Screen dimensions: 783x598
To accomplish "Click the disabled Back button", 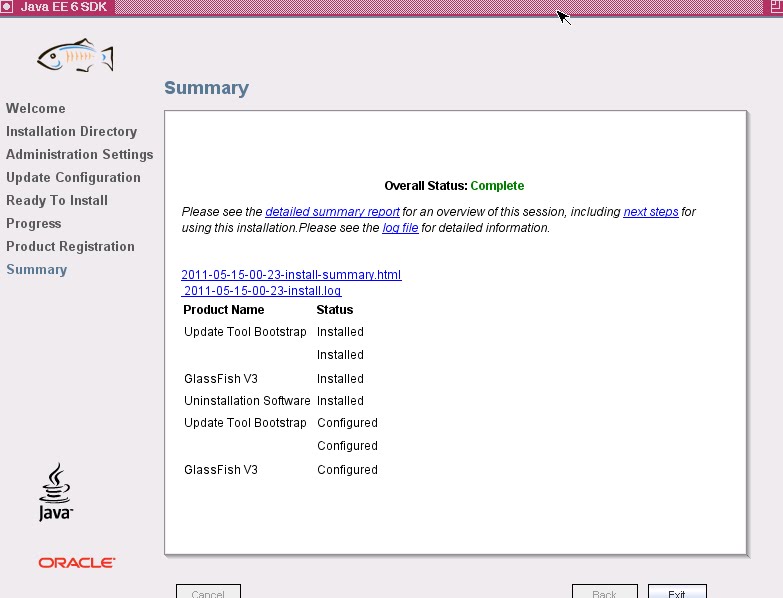I will coord(604,592).
